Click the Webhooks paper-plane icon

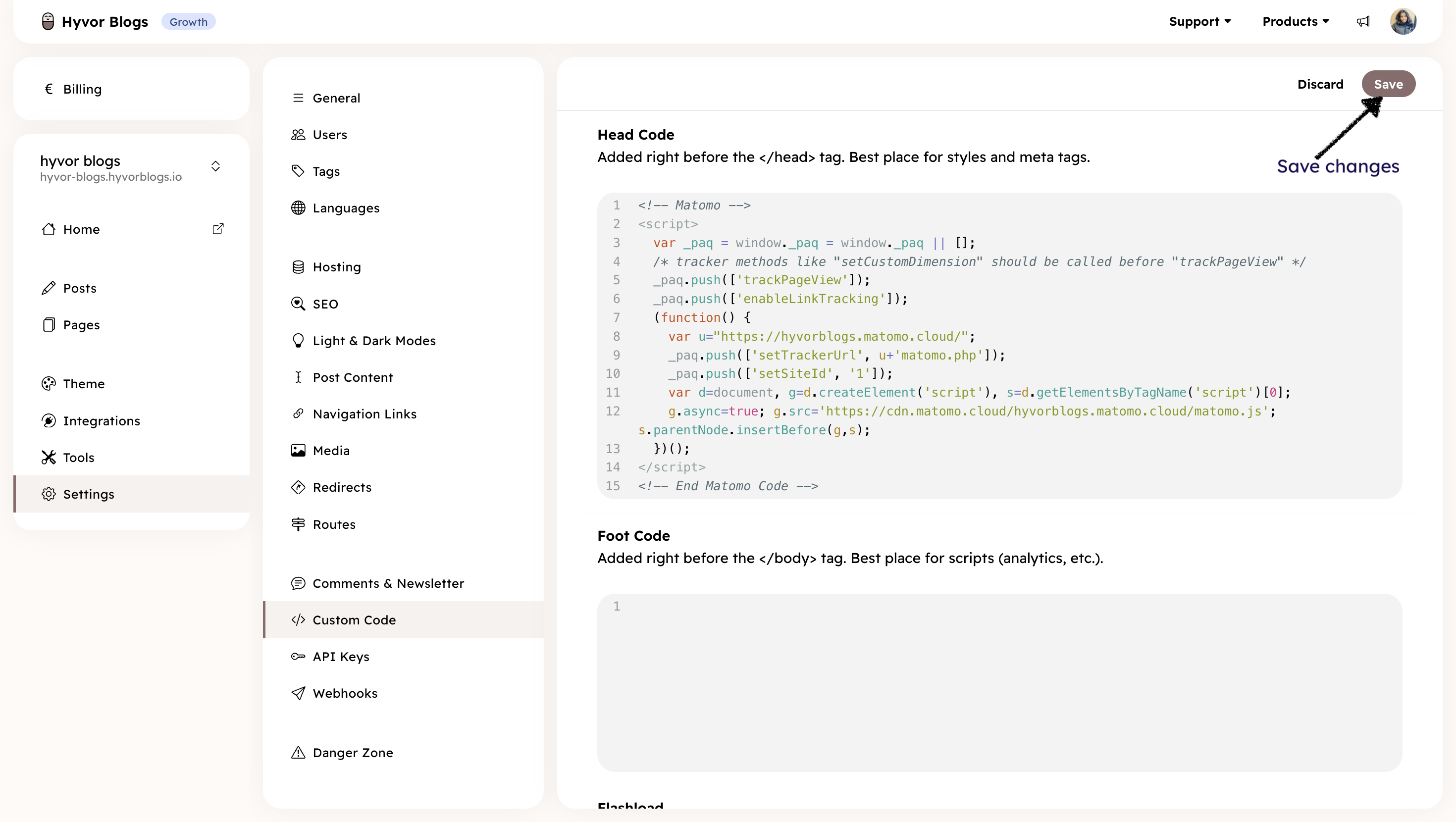[299, 693]
